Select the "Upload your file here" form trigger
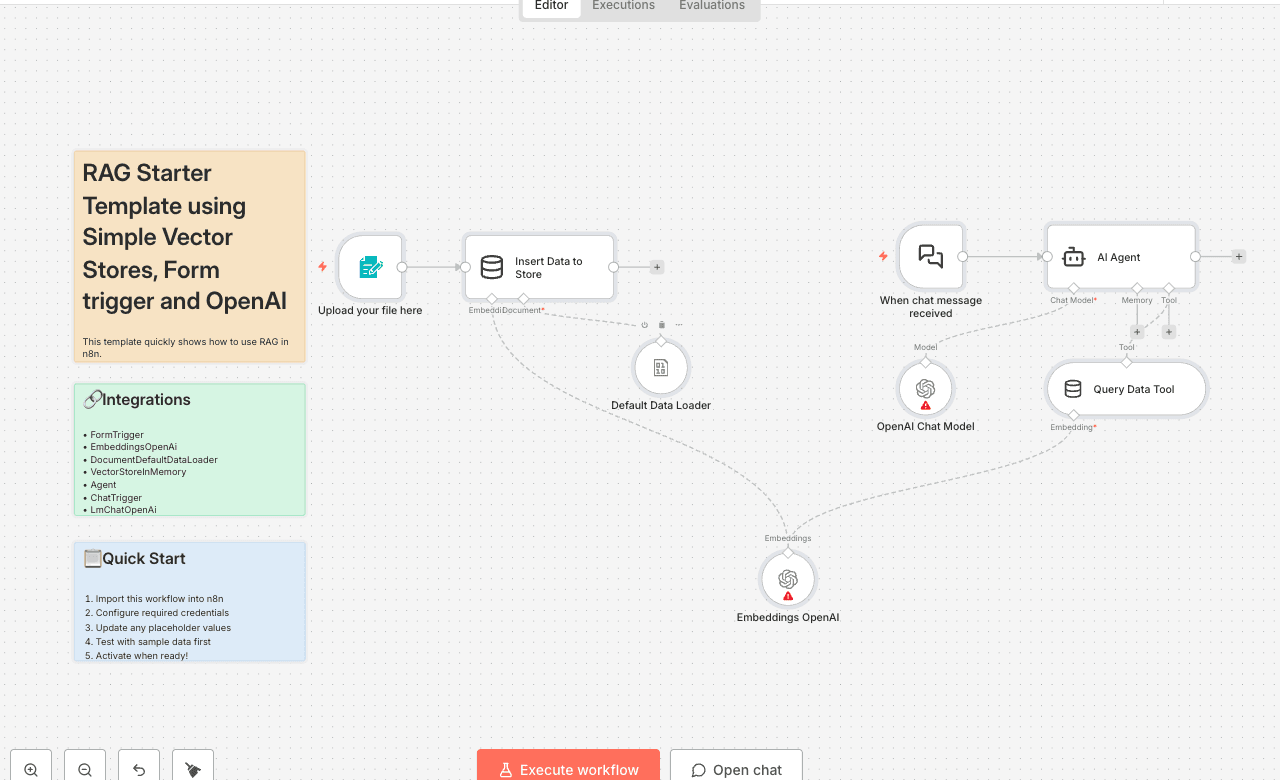 coord(370,267)
